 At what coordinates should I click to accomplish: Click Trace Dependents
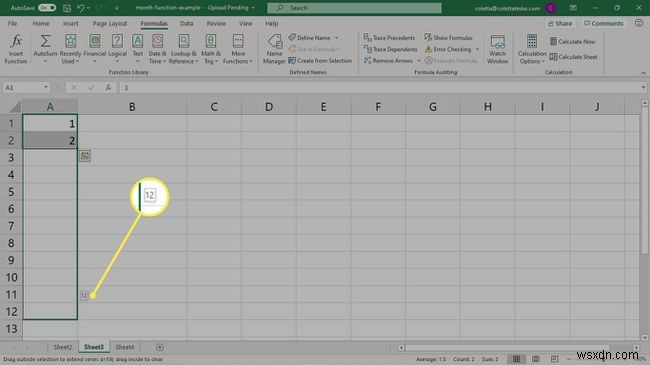click(390, 49)
